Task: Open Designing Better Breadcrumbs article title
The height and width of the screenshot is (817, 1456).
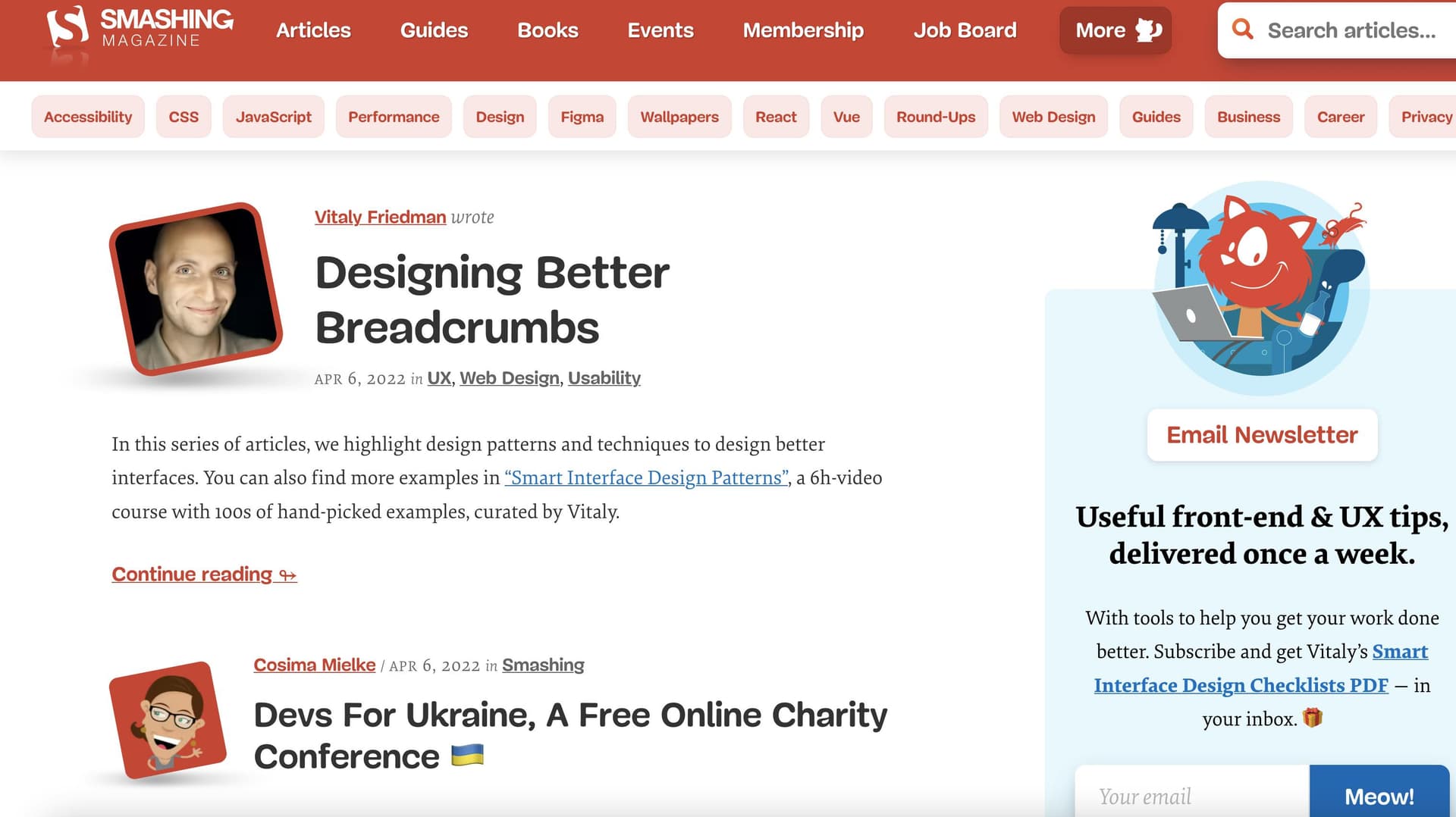Action: point(492,300)
